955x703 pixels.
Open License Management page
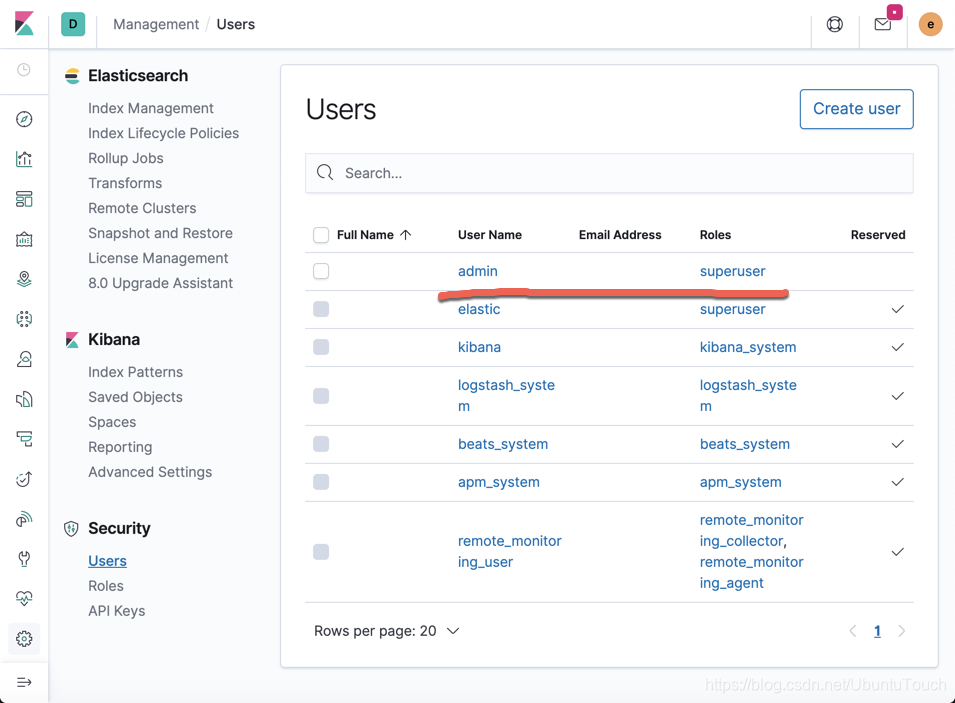158,258
